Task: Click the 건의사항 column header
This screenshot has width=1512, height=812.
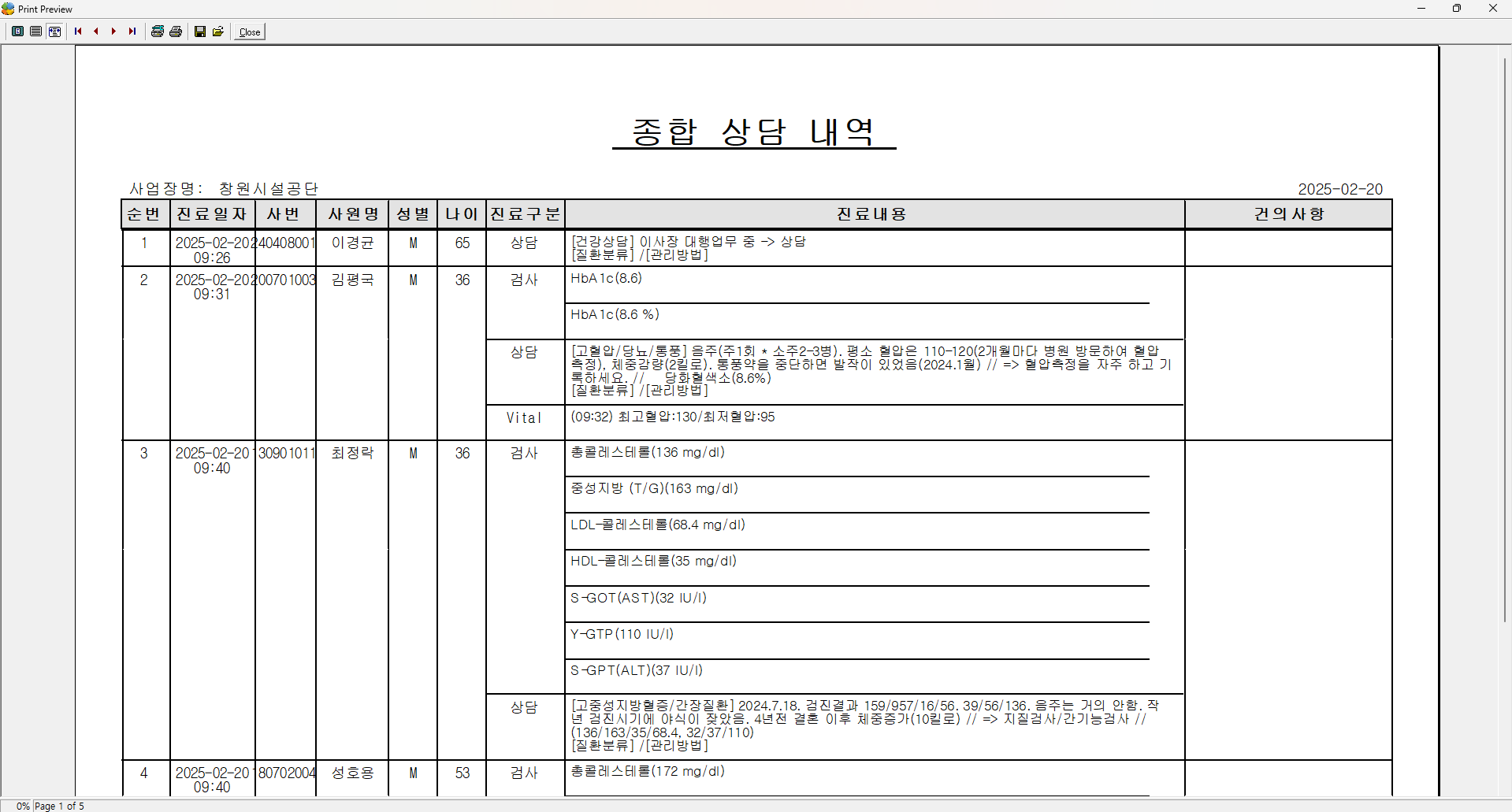Action: click(1289, 214)
